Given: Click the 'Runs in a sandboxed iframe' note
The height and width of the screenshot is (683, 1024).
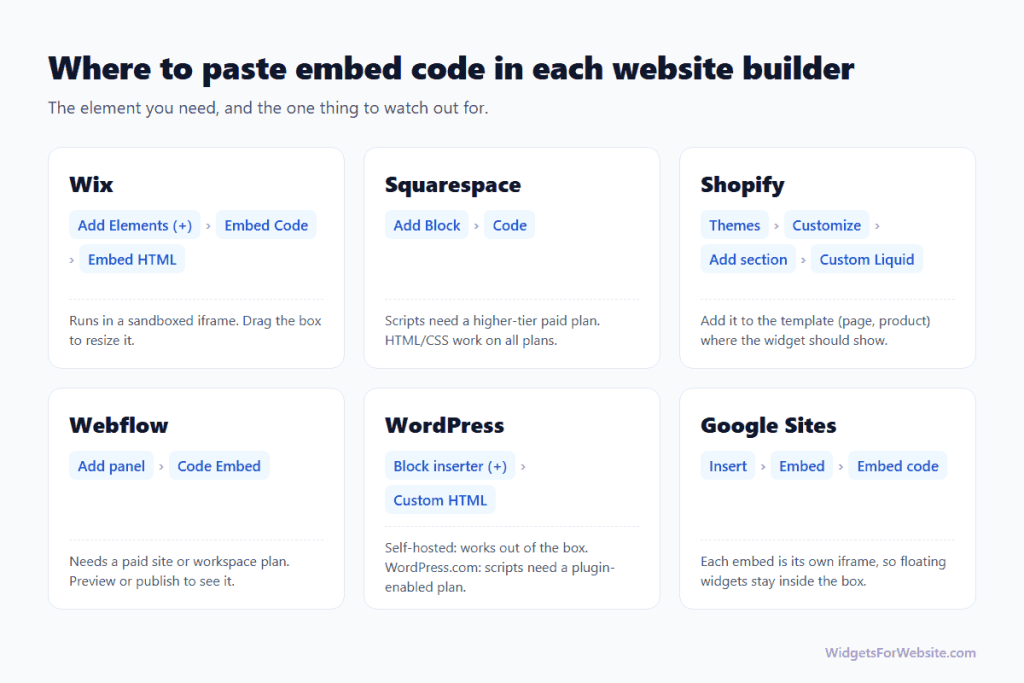Looking at the screenshot, I should coord(195,330).
